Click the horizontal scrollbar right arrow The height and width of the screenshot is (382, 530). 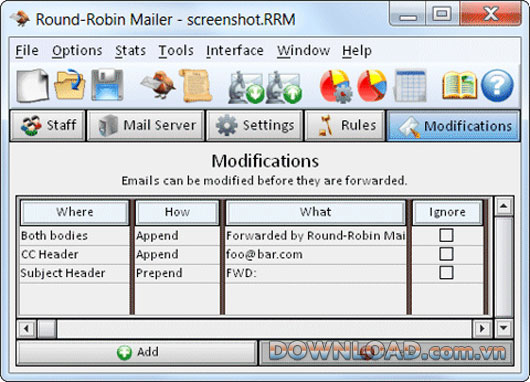click(x=481, y=328)
